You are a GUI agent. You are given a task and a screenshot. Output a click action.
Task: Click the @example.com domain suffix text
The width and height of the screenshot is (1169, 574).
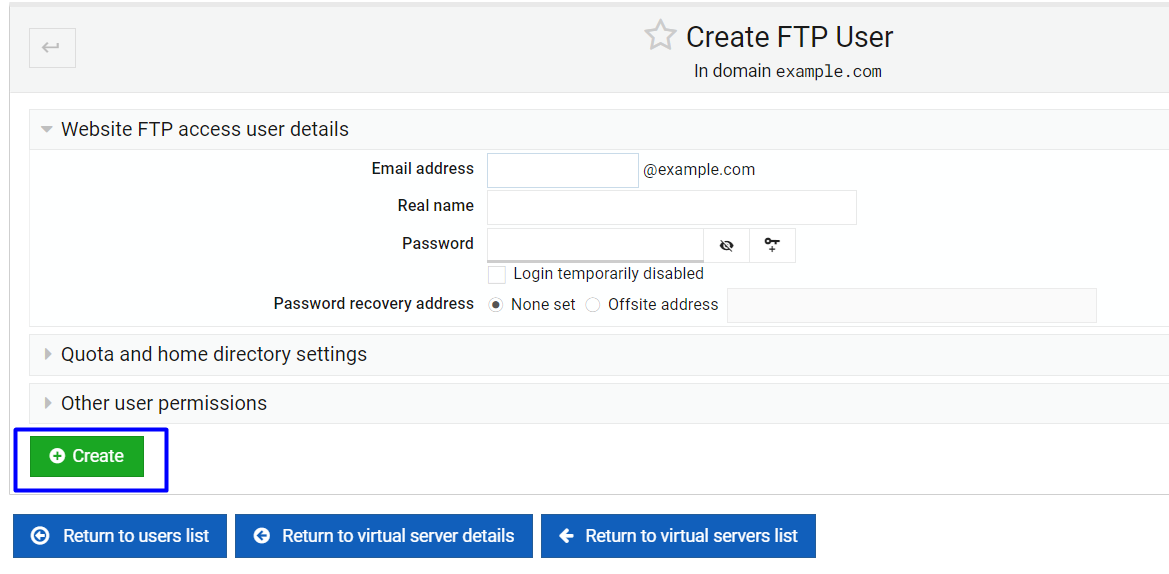pyautogui.click(x=699, y=170)
